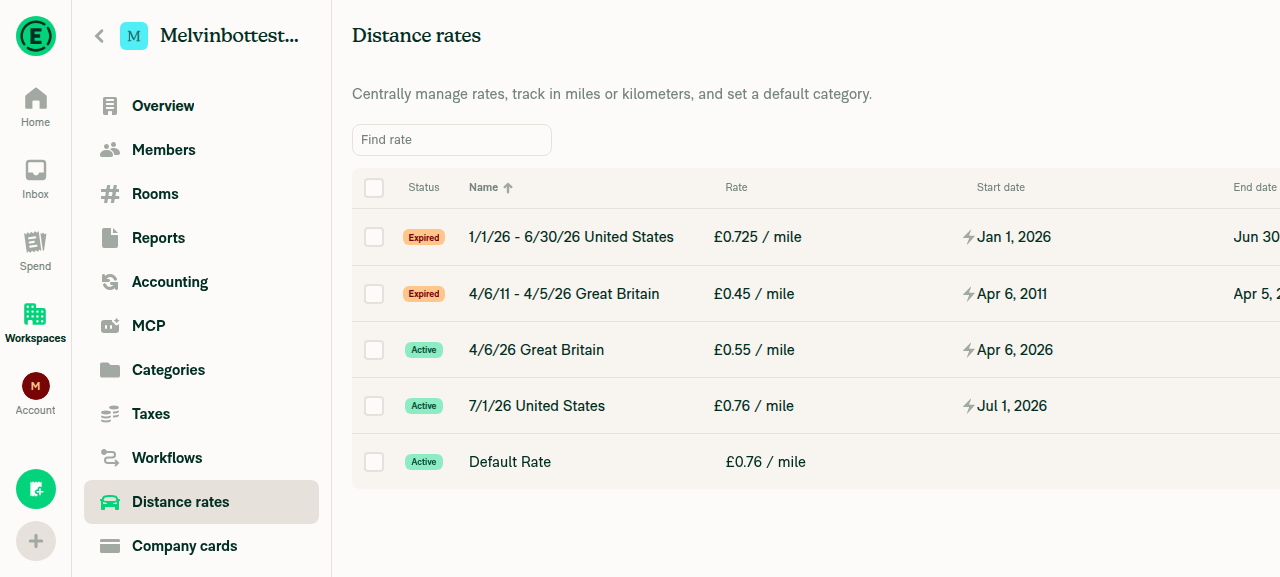This screenshot has width=1280, height=577.
Task: Open the Inbox icon in left rail
Action: 35,170
